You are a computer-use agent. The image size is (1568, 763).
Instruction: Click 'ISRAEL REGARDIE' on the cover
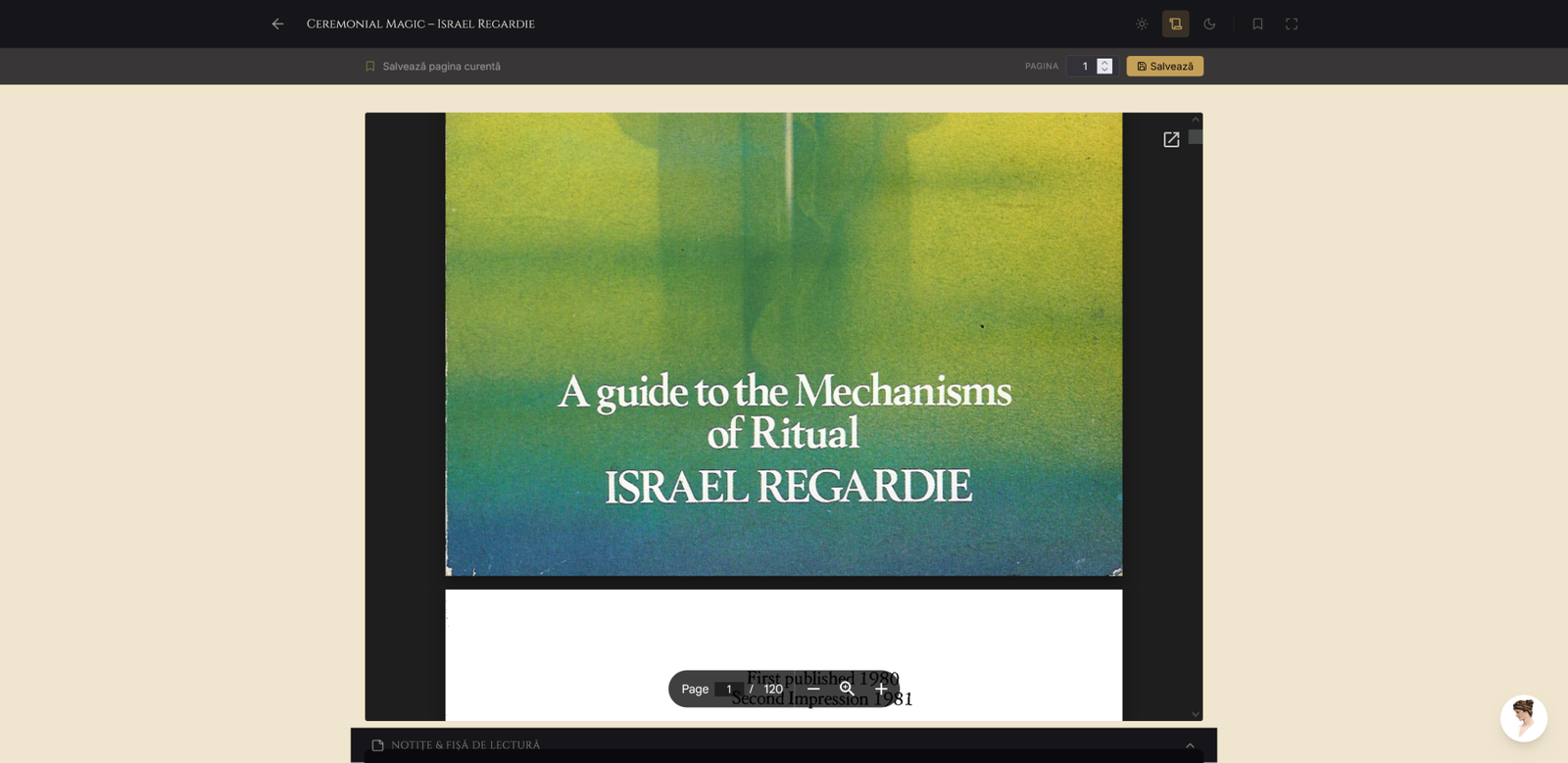[788, 486]
